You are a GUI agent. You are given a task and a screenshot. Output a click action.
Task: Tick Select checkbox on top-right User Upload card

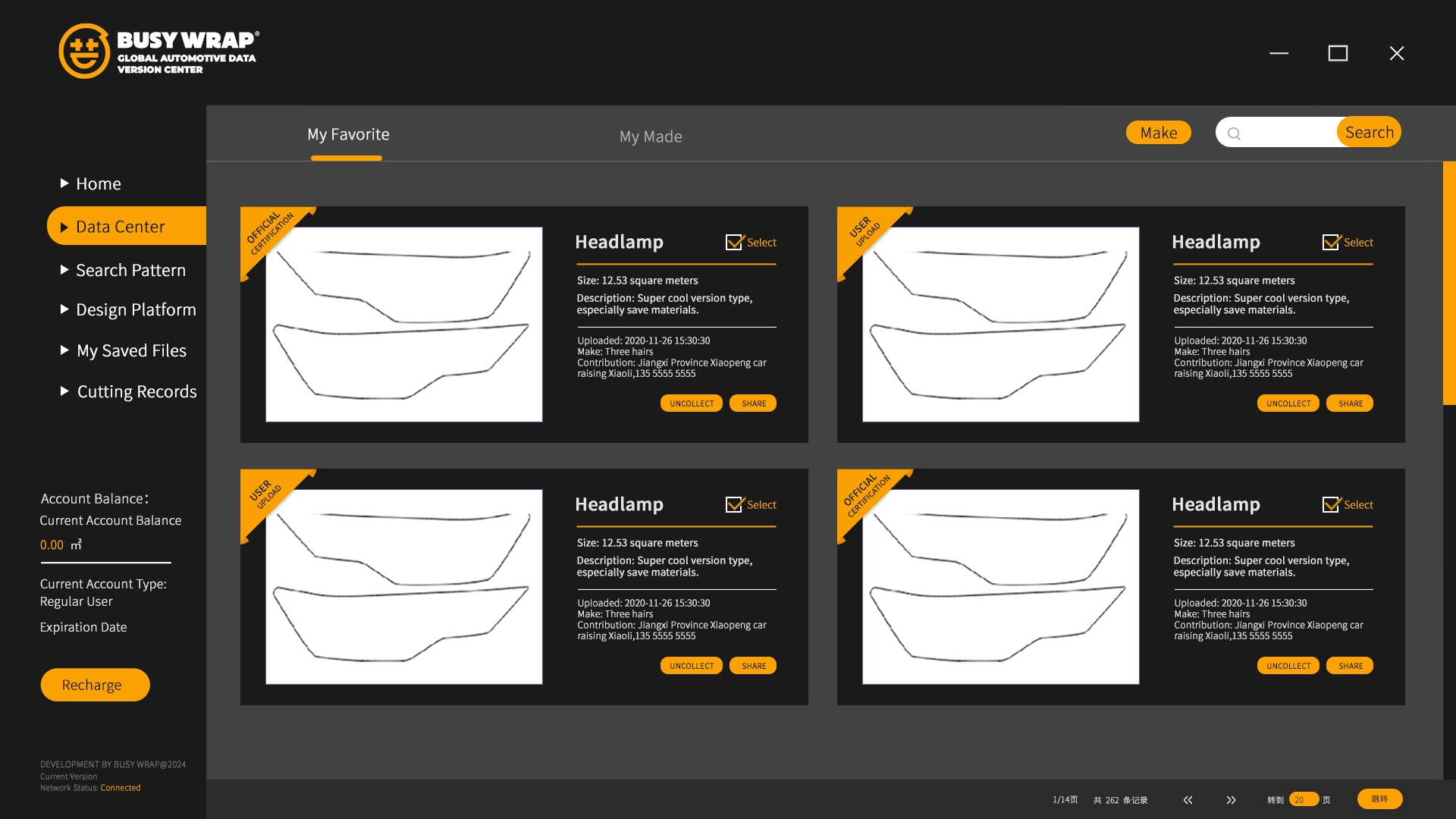click(1331, 242)
